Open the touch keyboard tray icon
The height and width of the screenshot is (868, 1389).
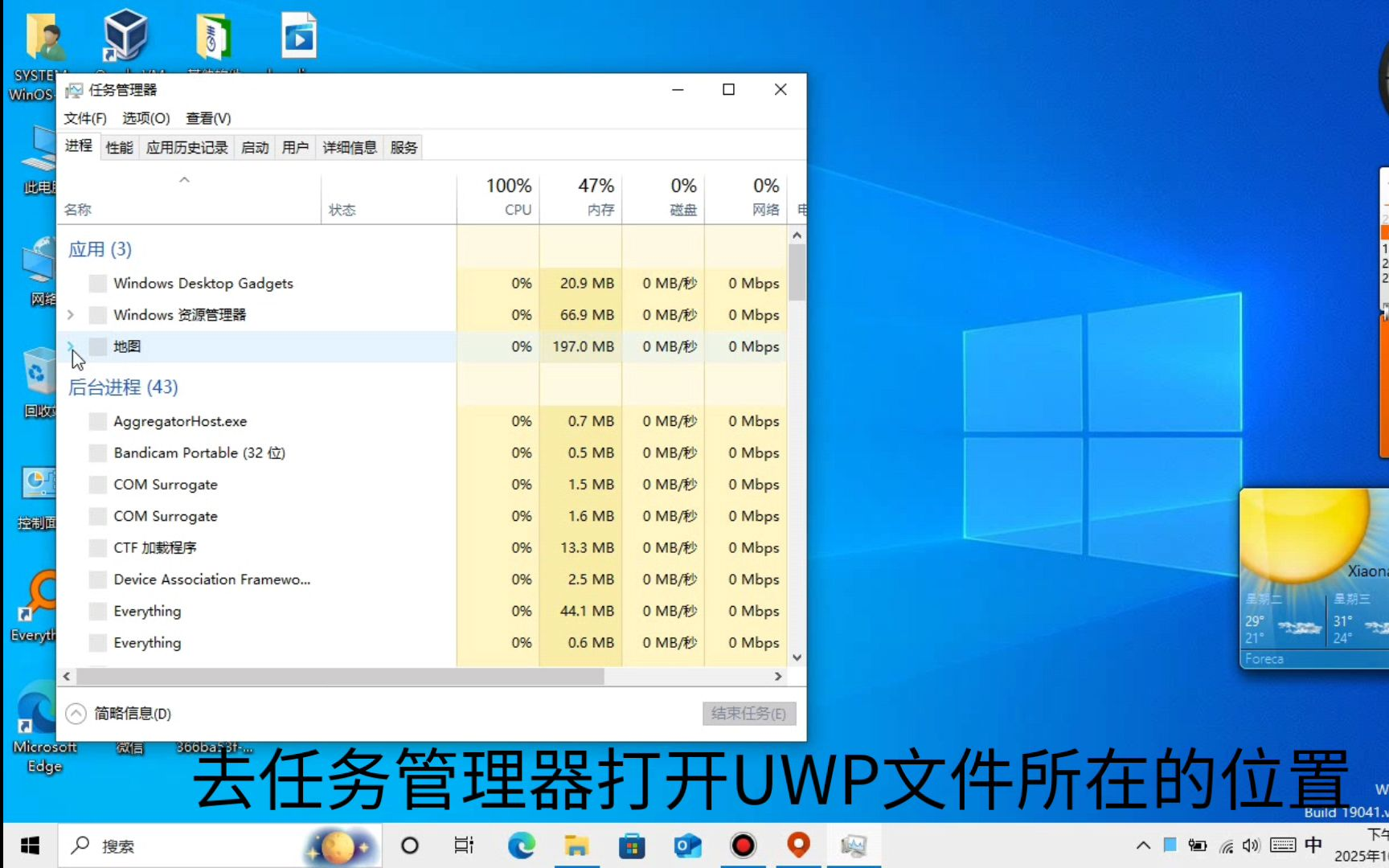(1283, 845)
